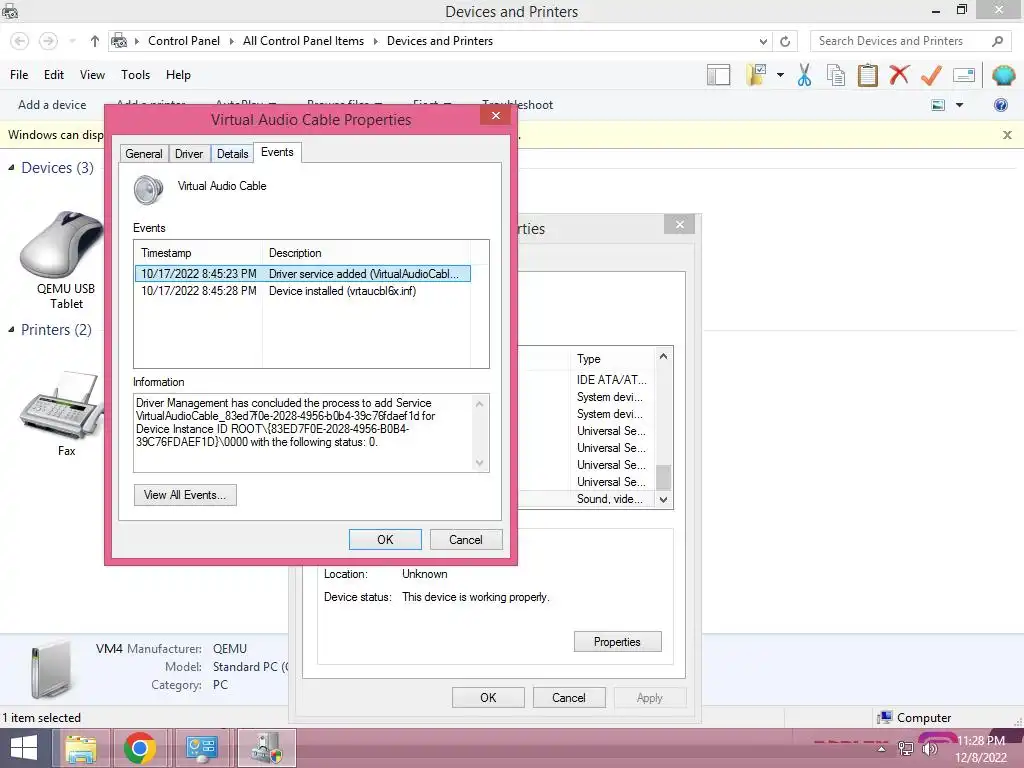
Task: Go up one level with Up arrow
Action: pyautogui.click(x=95, y=41)
